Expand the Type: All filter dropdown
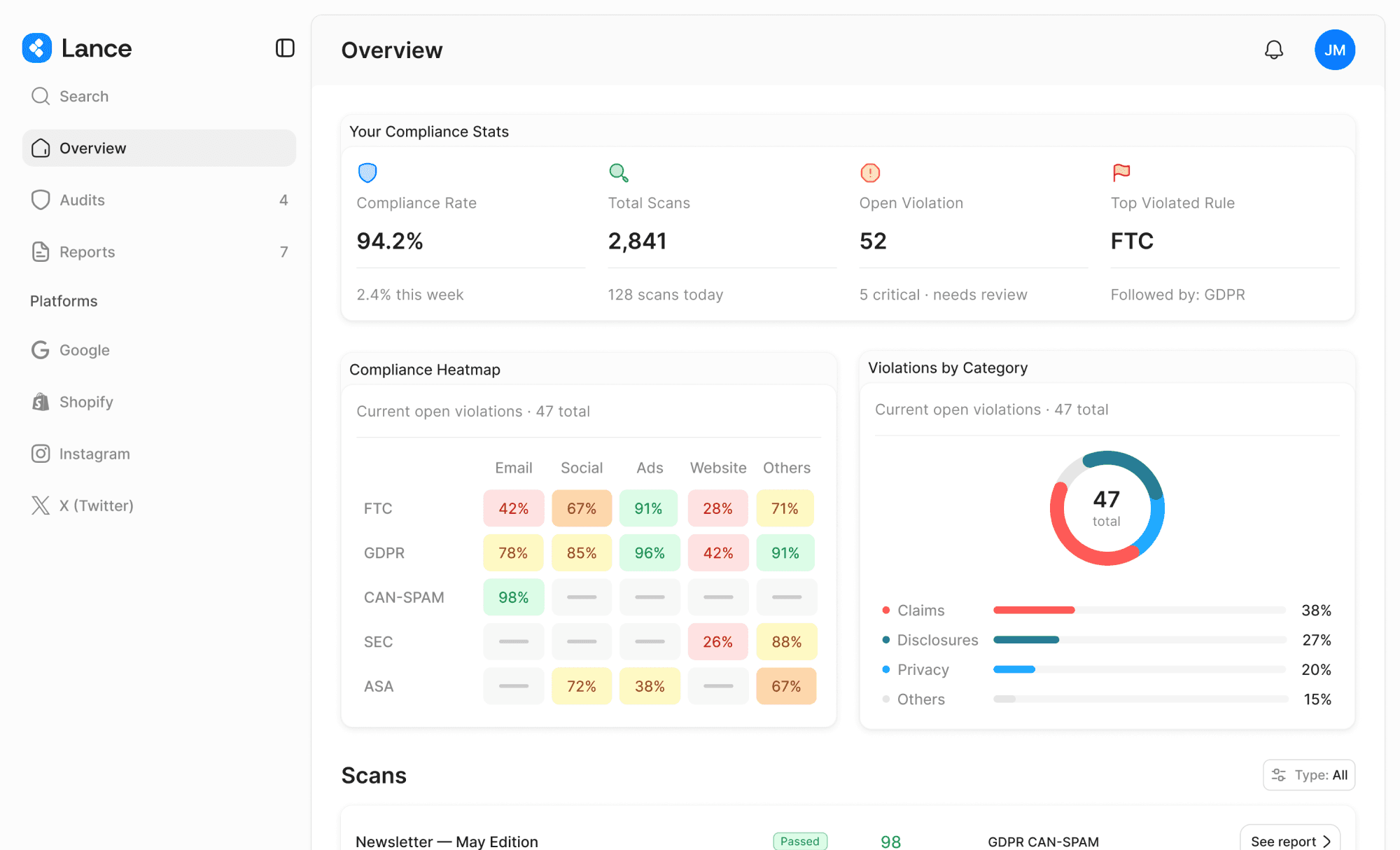Image resolution: width=1400 pixels, height=850 pixels. pyautogui.click(x=1308, y=775)
